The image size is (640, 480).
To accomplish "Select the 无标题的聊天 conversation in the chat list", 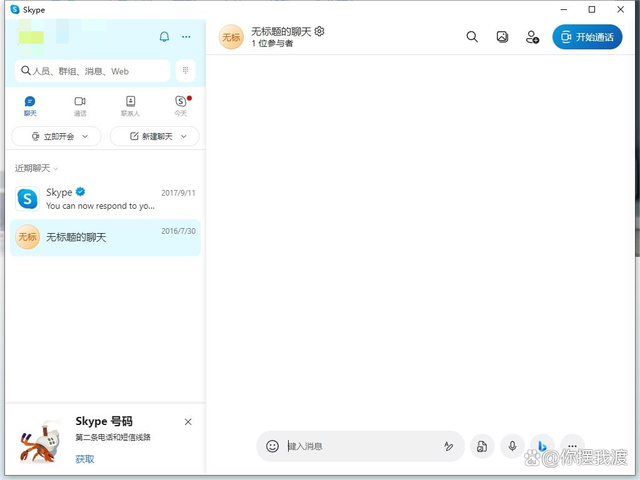I will [x=105, y=237].
